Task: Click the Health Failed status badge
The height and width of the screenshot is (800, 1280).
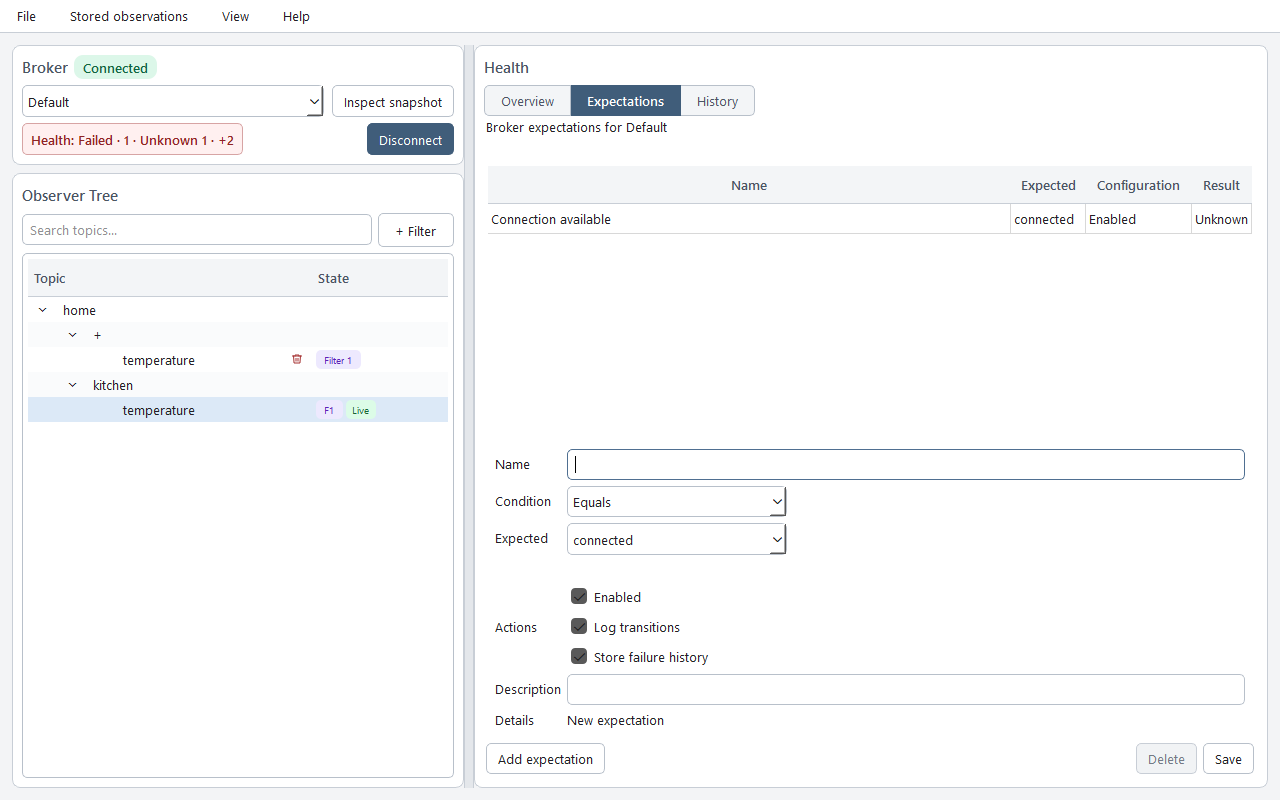Action: click(x=132, y=140)
